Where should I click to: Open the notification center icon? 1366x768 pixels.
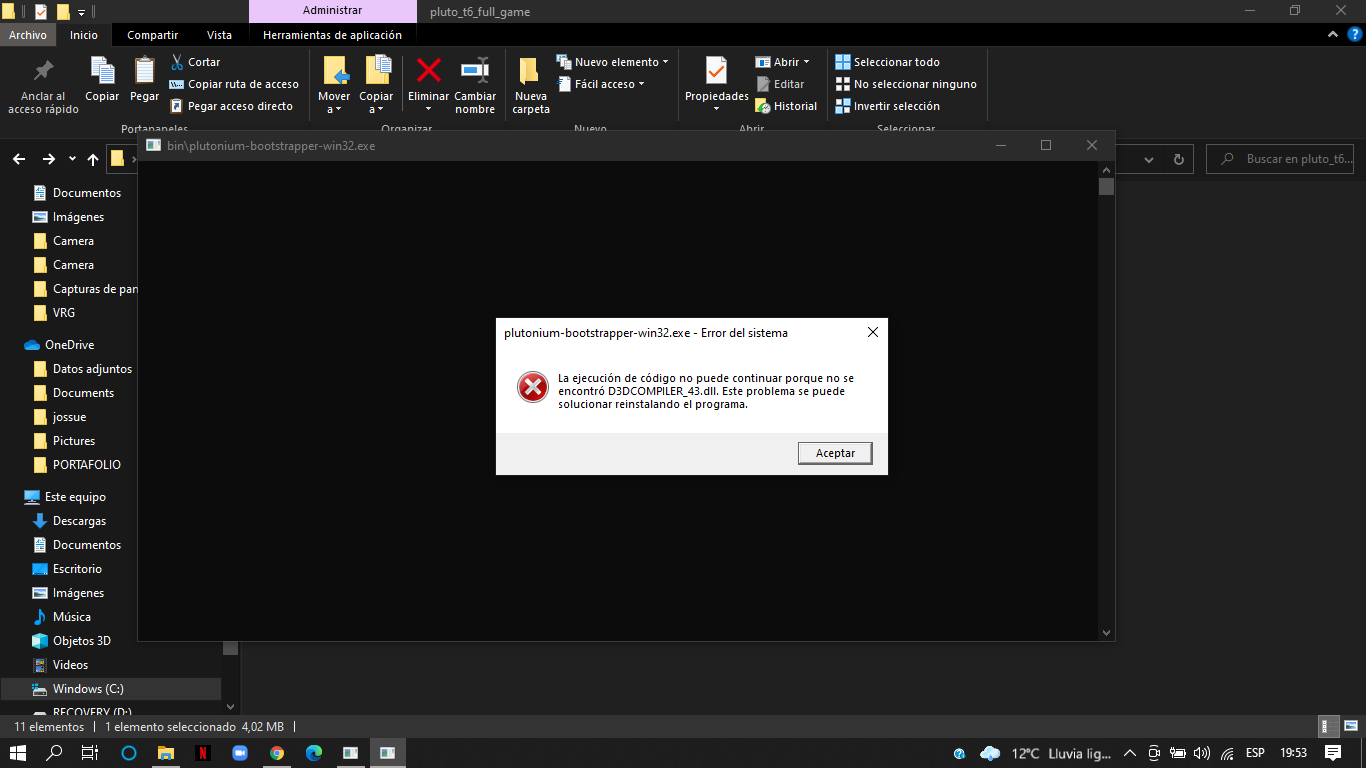(x=1333, y=753)
